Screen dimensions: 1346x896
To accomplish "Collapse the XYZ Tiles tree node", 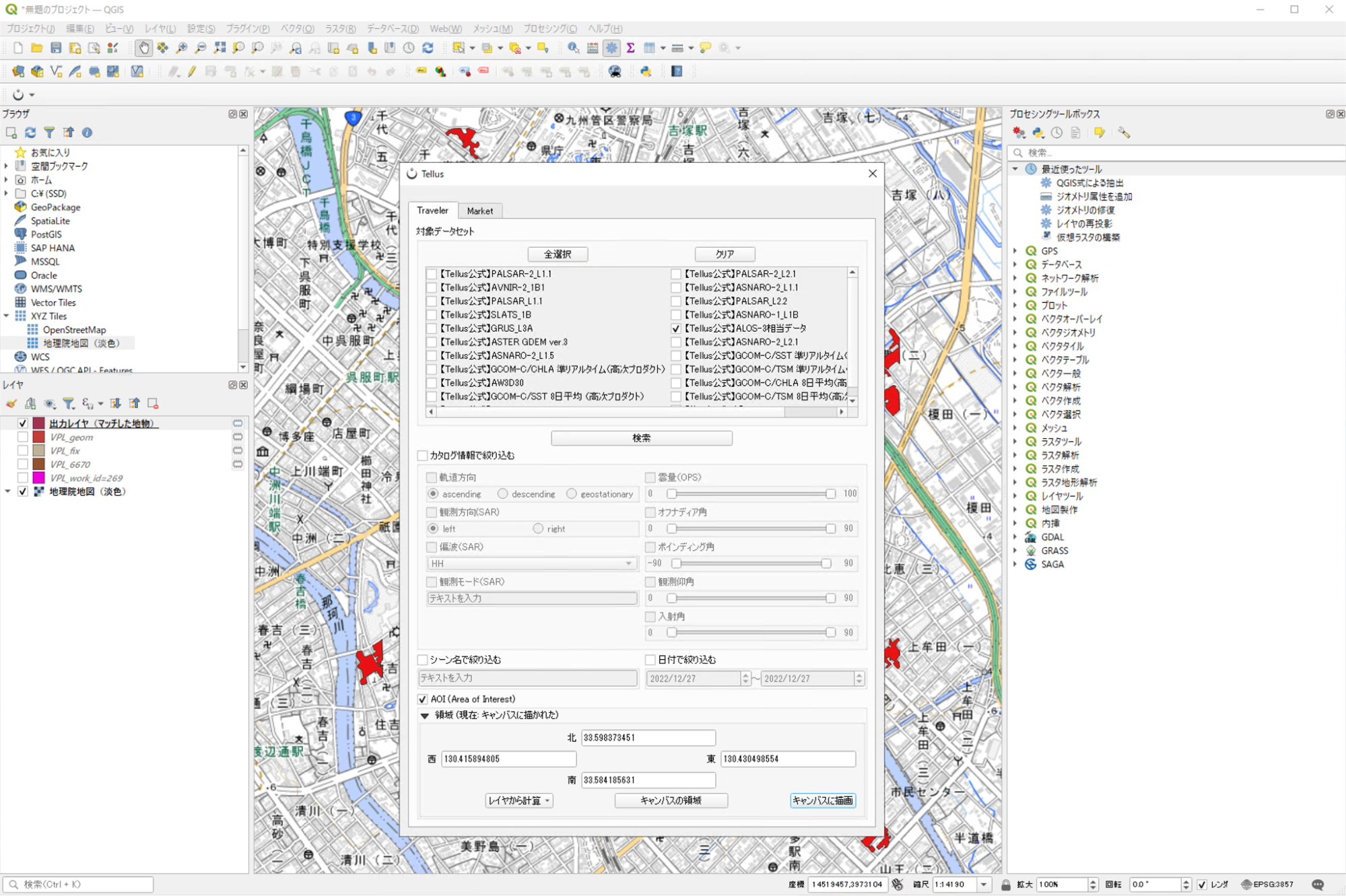I will 7,316.
